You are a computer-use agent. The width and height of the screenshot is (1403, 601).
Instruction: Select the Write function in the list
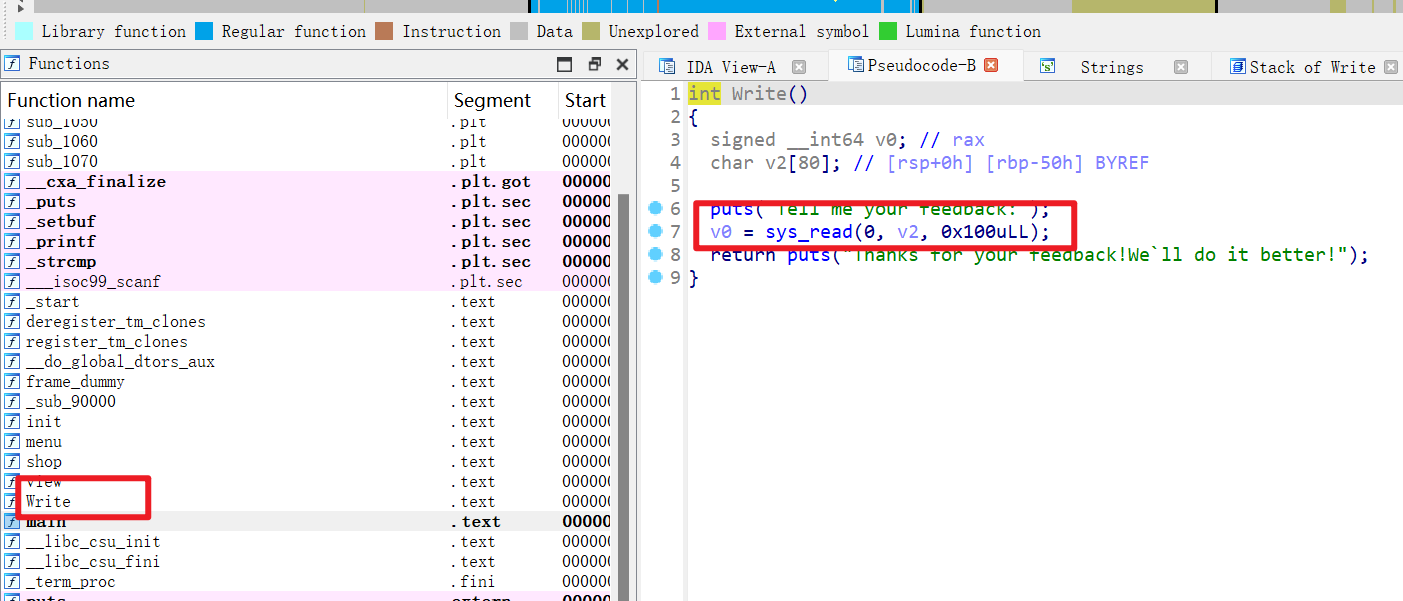48,502
